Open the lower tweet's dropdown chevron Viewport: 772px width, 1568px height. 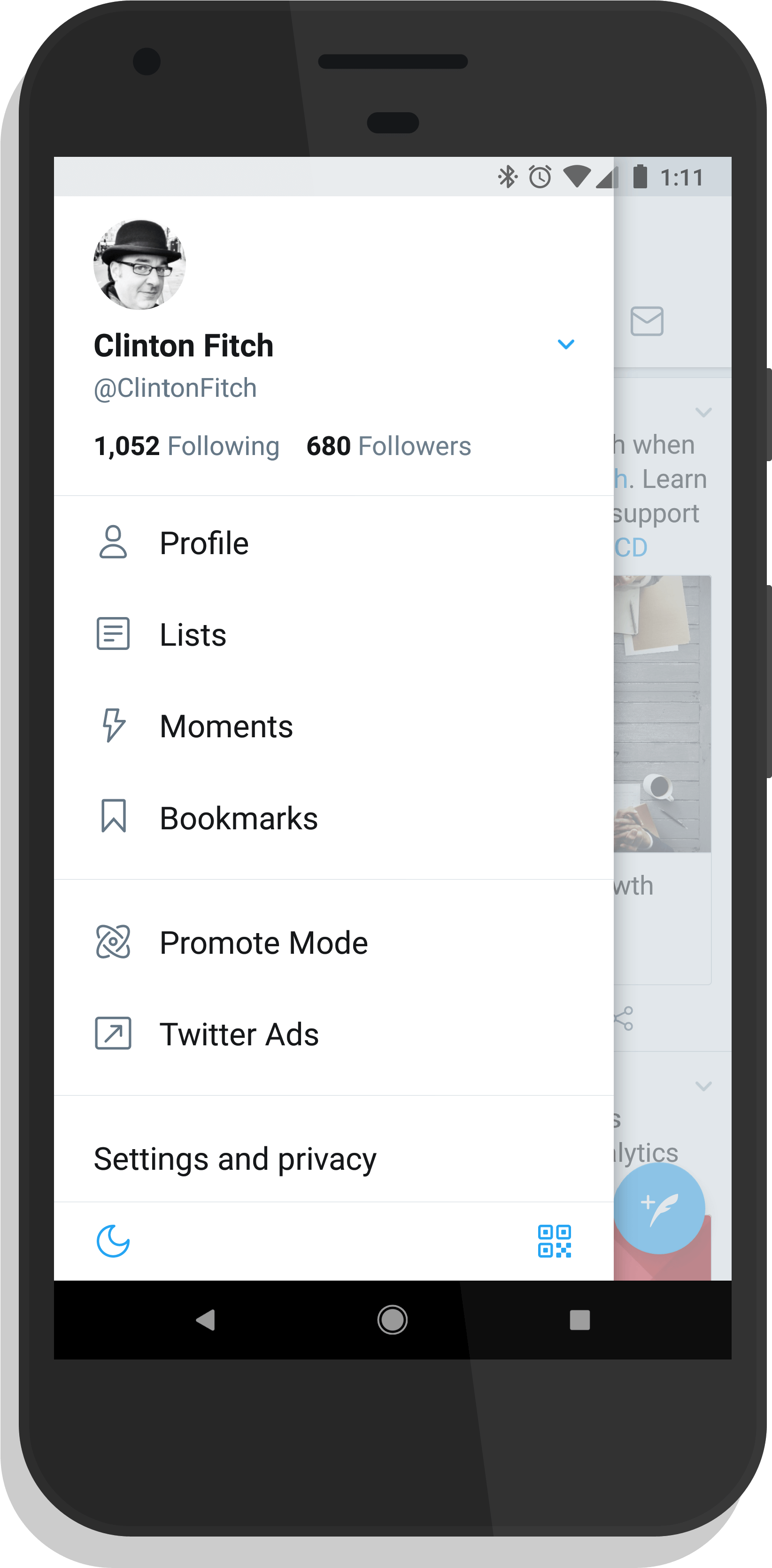[703, 1087]
